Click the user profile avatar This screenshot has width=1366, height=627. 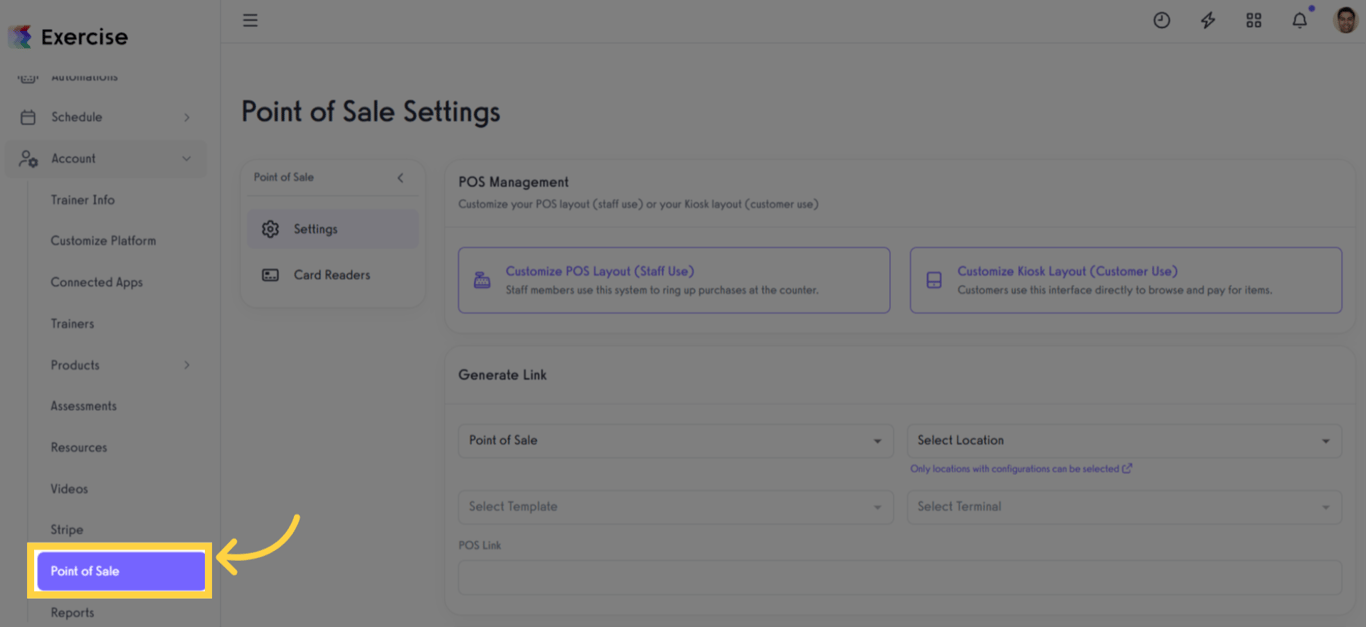1345,20
